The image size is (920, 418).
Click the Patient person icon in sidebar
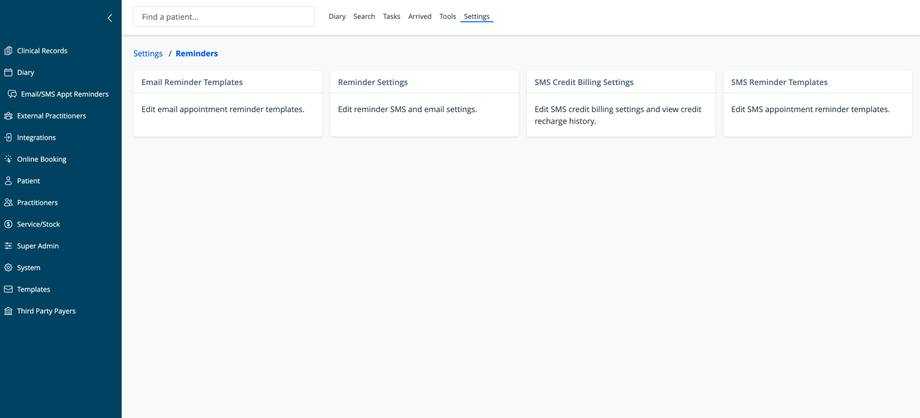8,181
